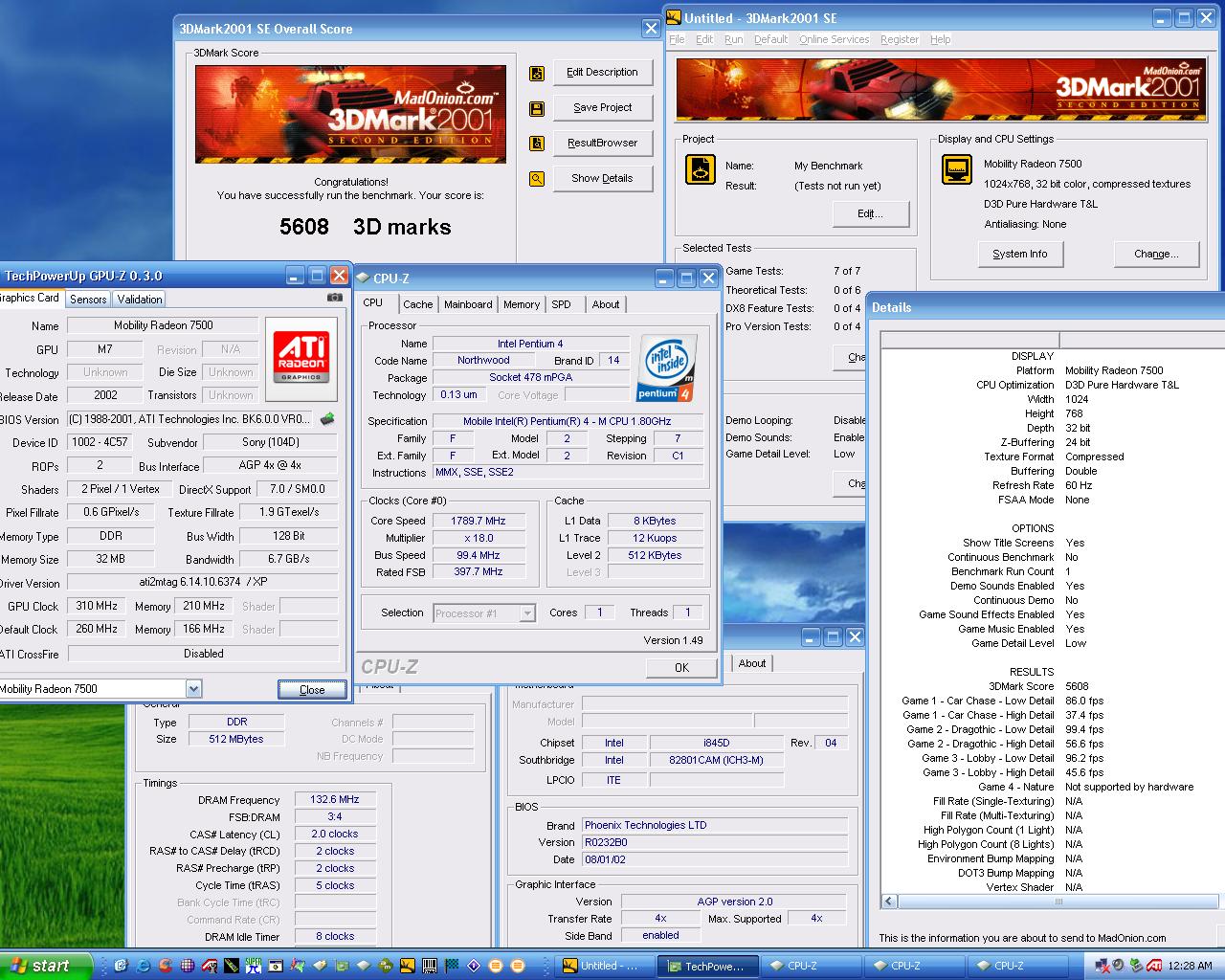Click the Edit Description button
This screenshot has height=980, width=1225.
click(602, 72)
